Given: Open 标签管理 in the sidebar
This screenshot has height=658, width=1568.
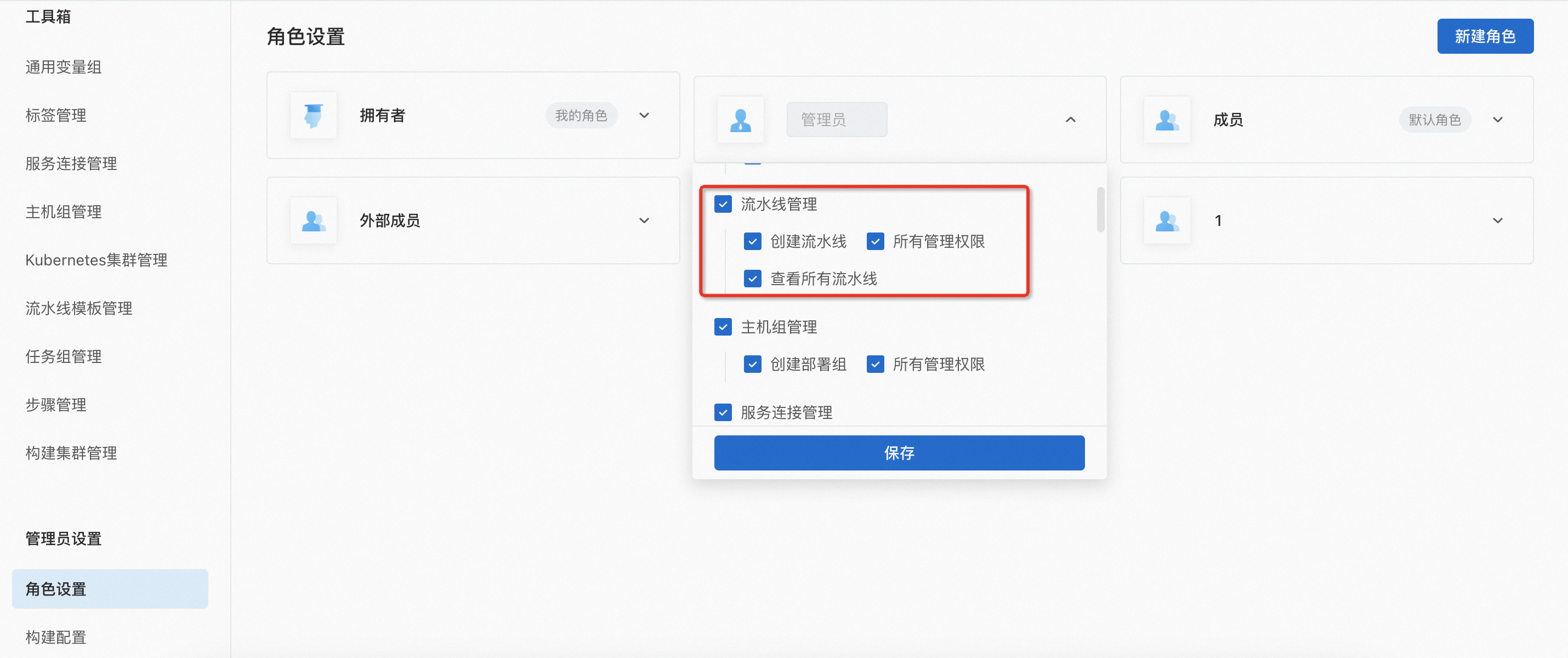Looking at the screenshot, I should click(x=56, y=115).
